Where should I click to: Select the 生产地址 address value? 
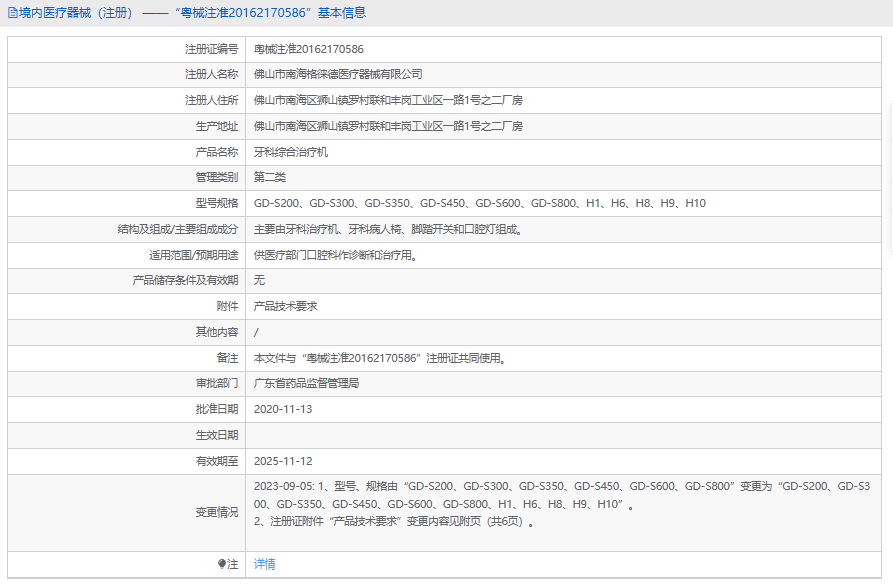click(x=388, y=126)
